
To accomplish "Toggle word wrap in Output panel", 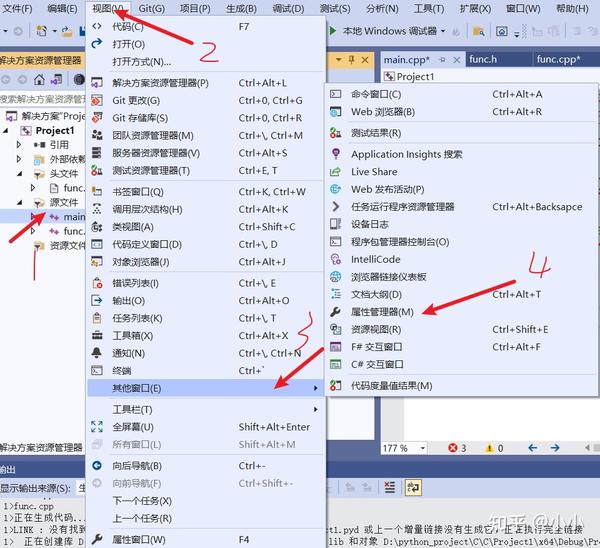I will point(413,488).
